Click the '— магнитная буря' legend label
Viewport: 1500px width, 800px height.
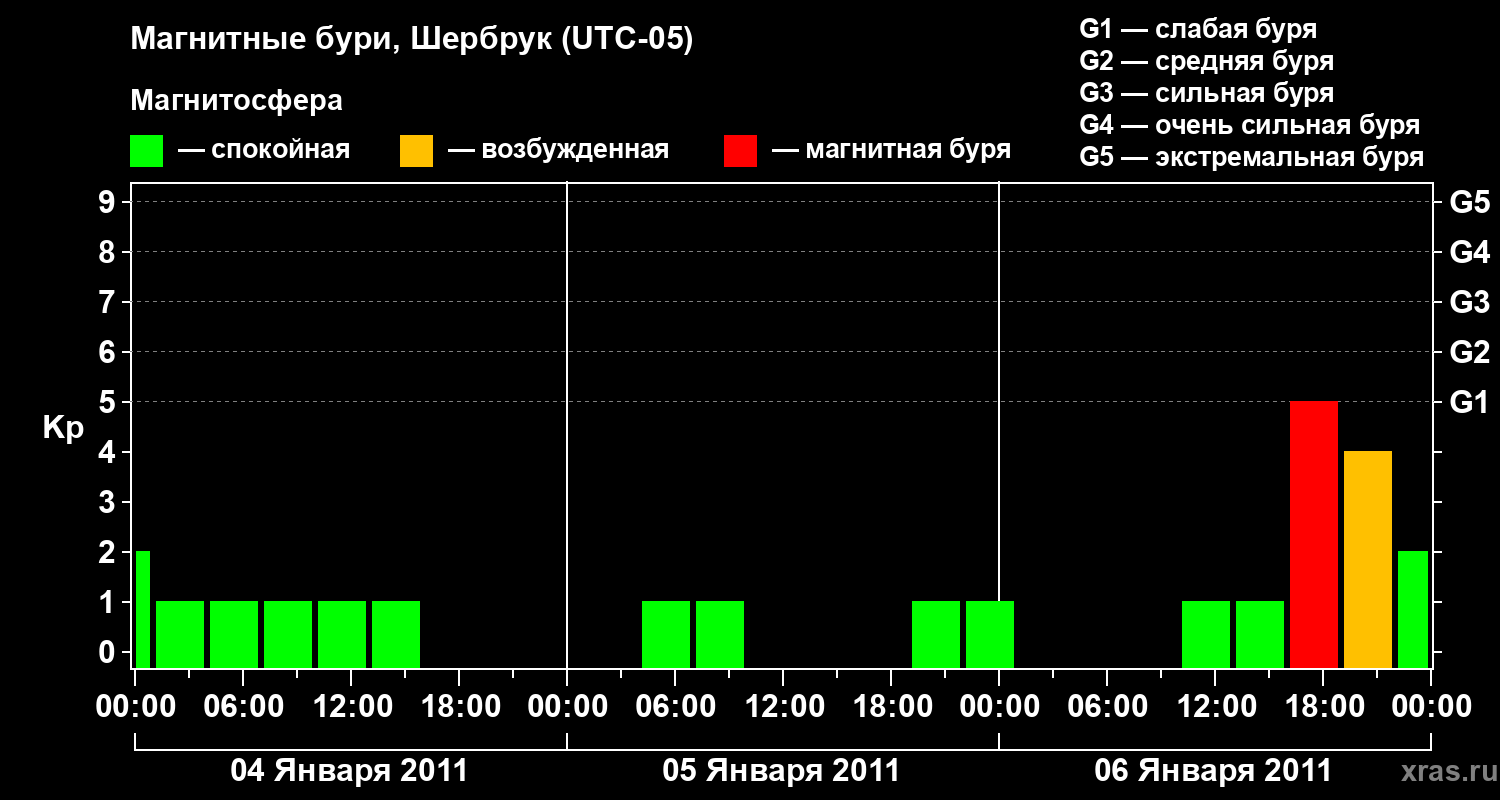[x=892, y=151]
